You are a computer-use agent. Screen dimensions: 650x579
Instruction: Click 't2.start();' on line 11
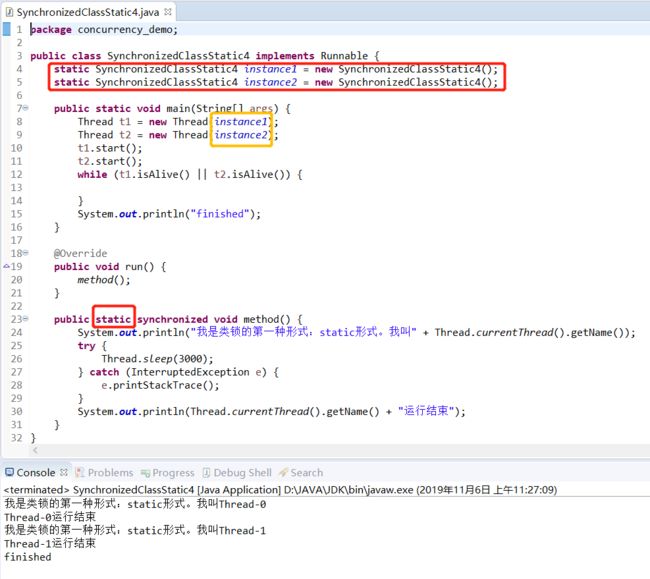click(110, 161)
